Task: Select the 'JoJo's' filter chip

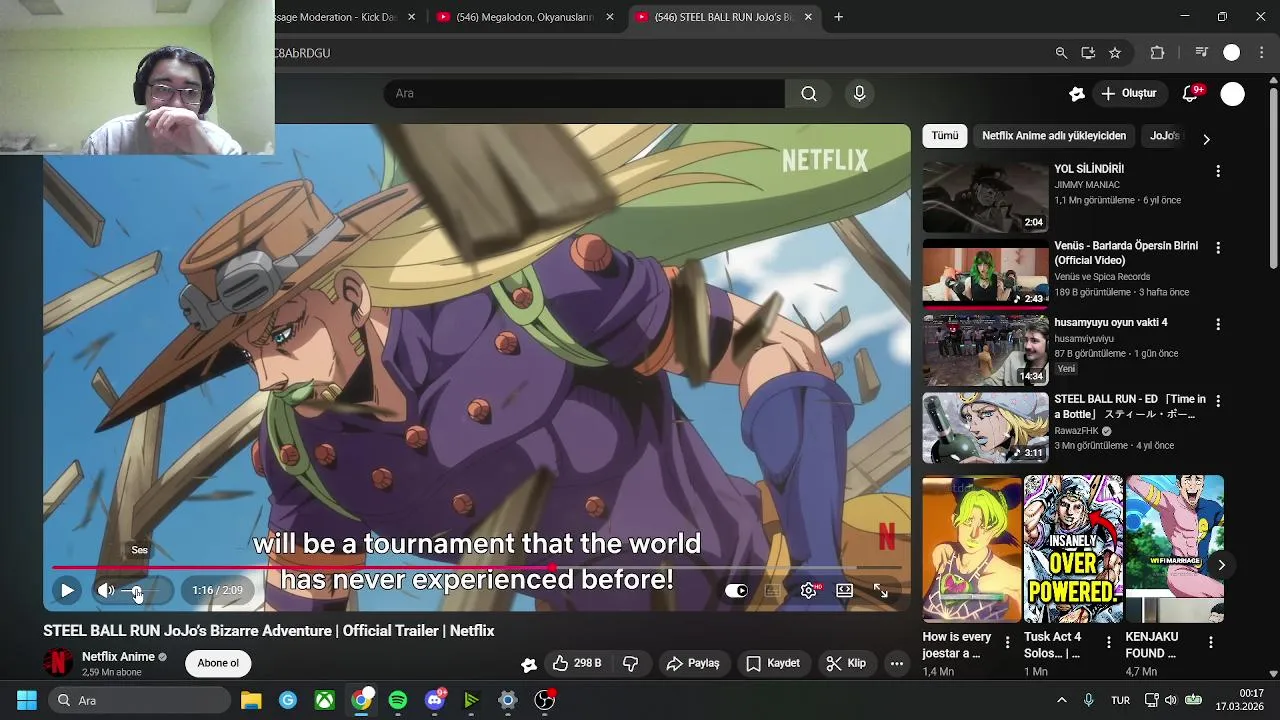Action: click(1165, 136)
